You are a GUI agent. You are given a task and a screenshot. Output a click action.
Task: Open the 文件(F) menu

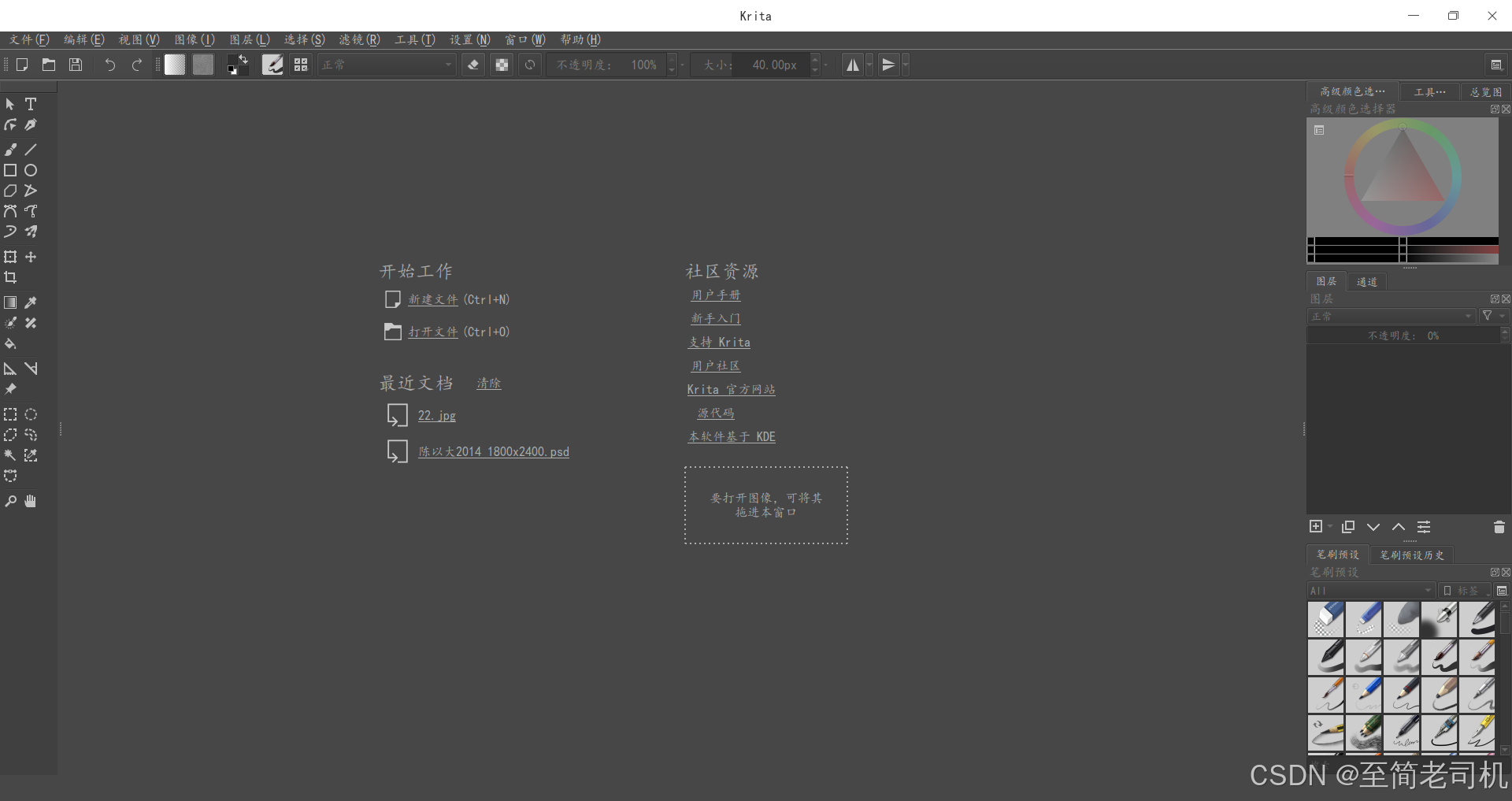pyautogui.click(x=29, y=39)
